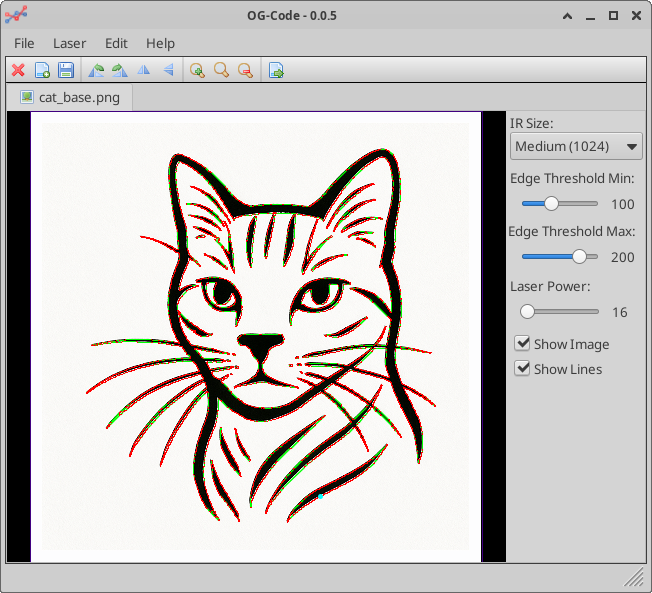Click the Edge Threshold Min value 100

pos(622,204)
